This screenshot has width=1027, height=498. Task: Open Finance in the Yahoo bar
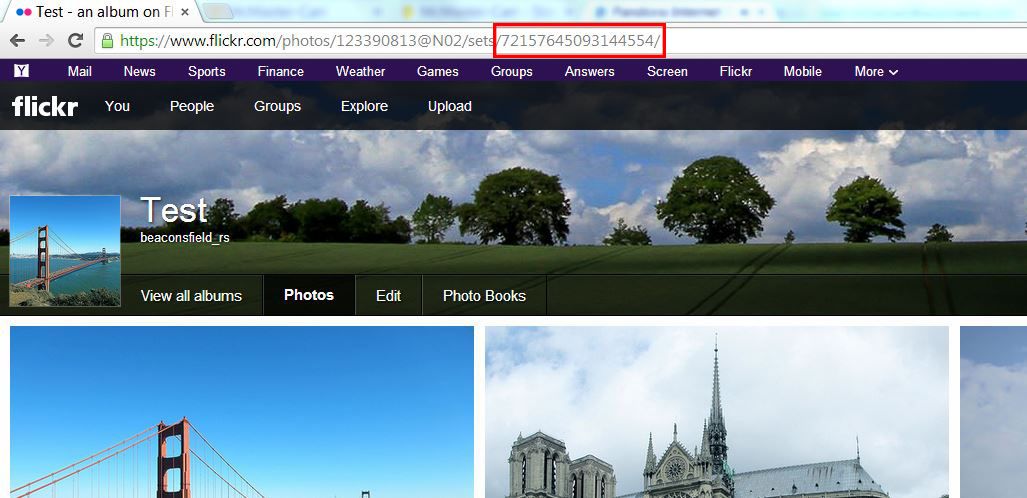click(280, 71)
